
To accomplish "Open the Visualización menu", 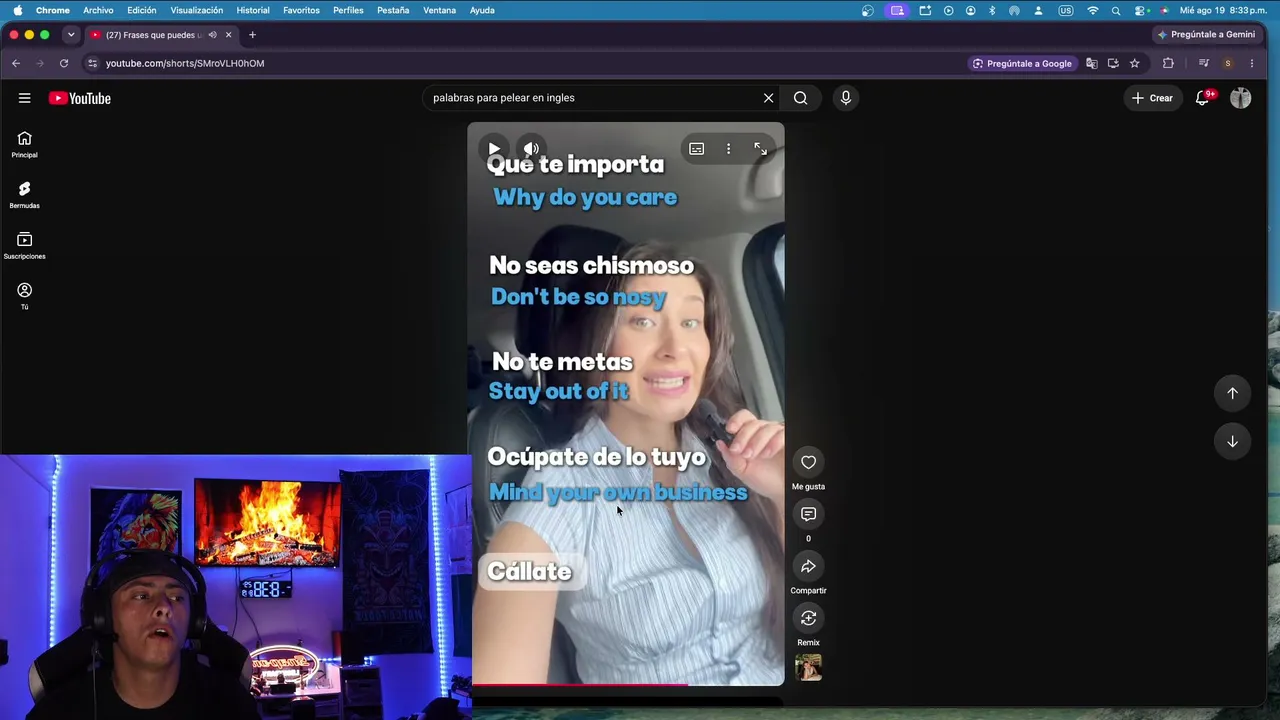I will tap(197, 10).
